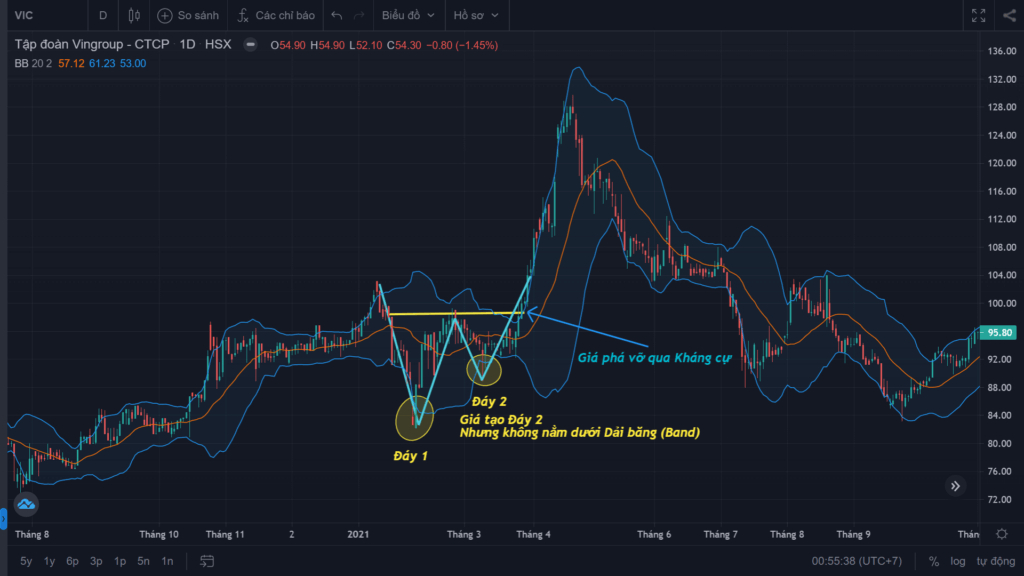Select the 1p time range
This screenshot has height=576, width=1024.
[x=120, y=561]
